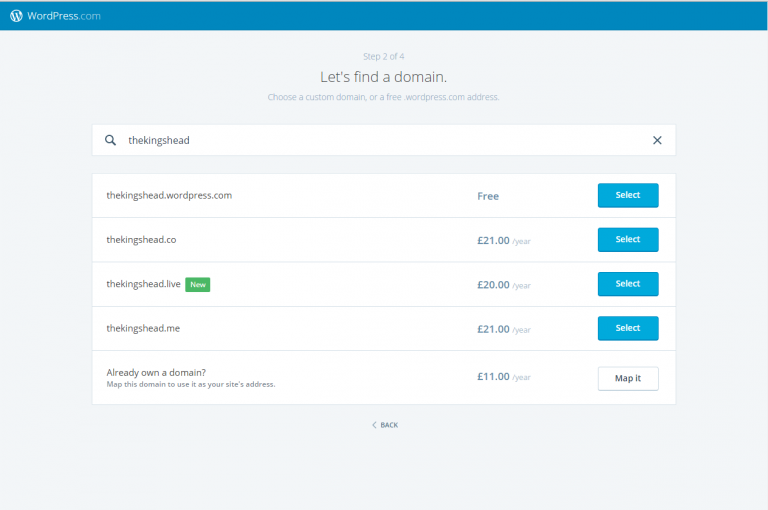Screen dimensions: 768x510
Task: Click the Step 2 of 4 label
Action: point(384,56)
